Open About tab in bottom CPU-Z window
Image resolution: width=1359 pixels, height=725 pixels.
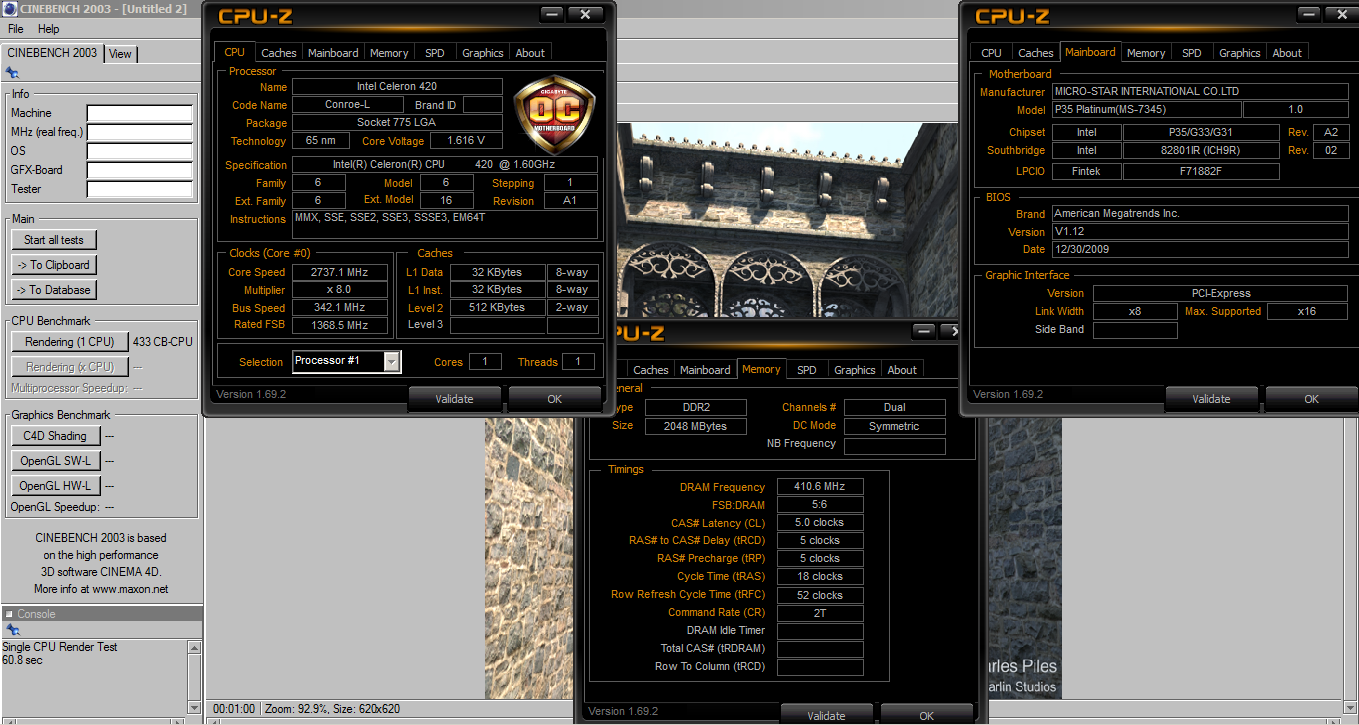[x=902, y=370]
